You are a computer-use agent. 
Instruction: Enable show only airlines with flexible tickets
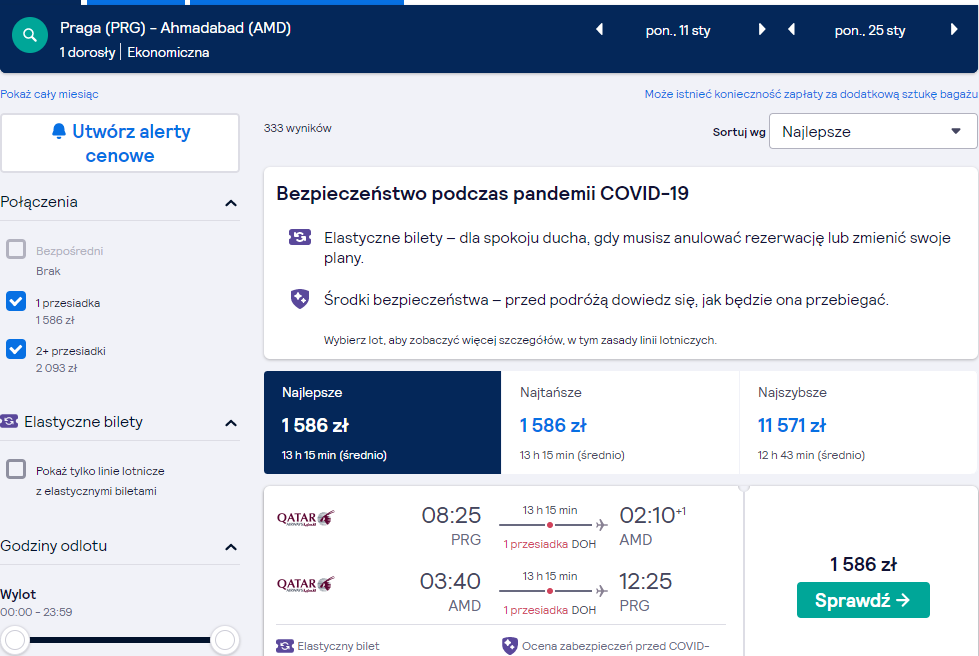pyautogui.click(x=16, y=469)
